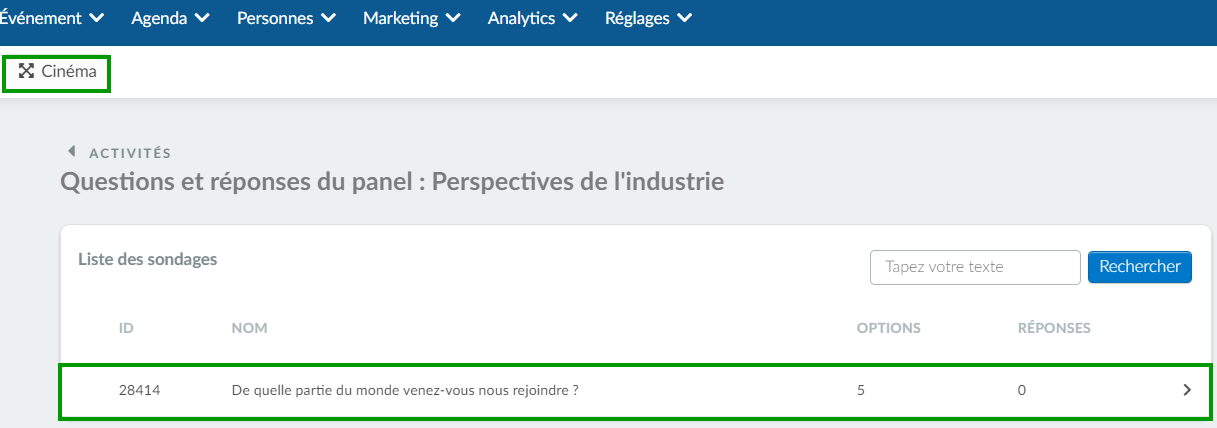Viewport: 1217px width, 428px height.
Task: Open the Réglages menu
Action: [x=649, y=18]
